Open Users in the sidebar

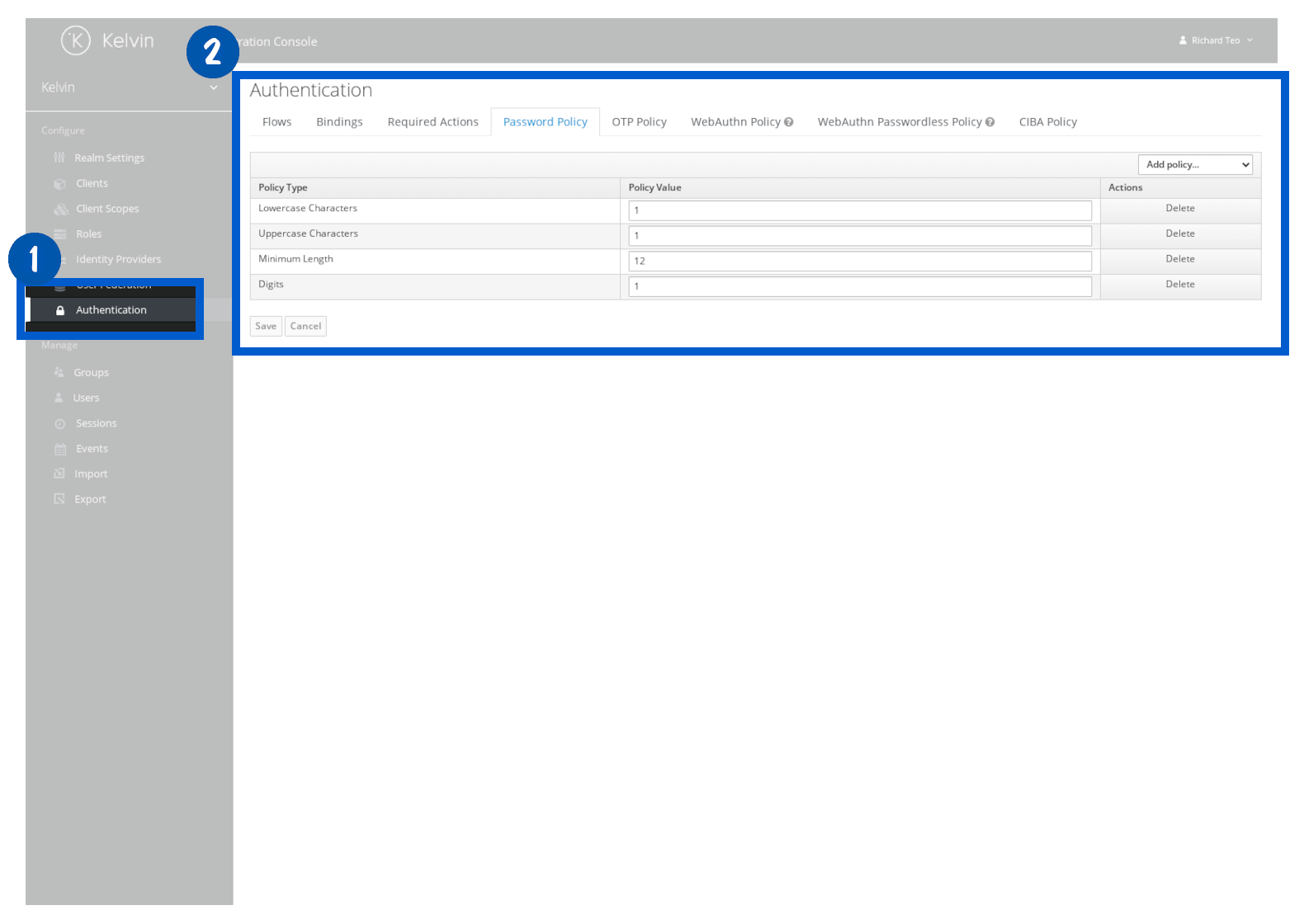click(x=86, y=398)
